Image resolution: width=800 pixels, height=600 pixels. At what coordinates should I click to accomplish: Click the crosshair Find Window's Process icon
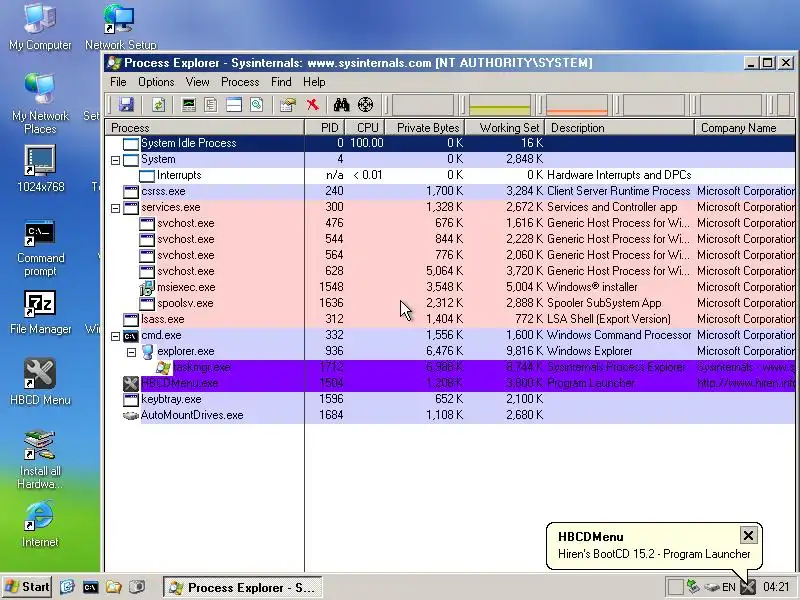365,105
